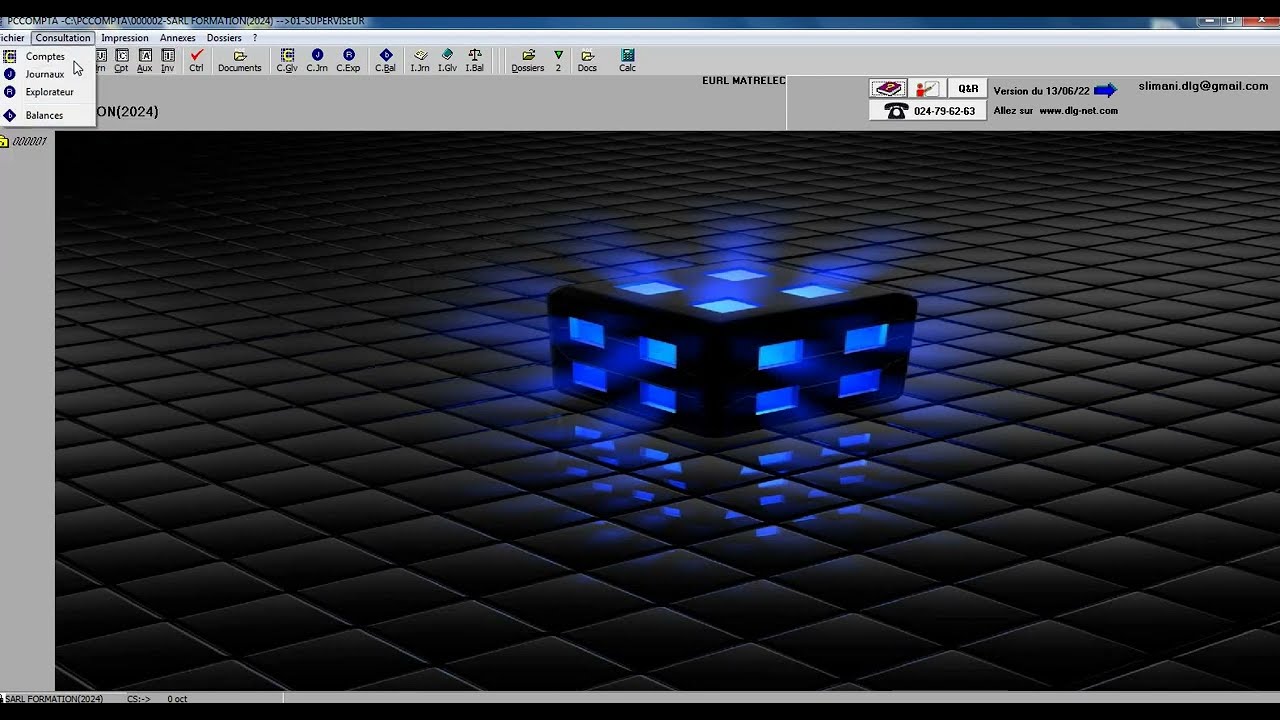Open the Dossiers folder toolbar icon
1280x720 pixels.
pyautogui.click(x=528, y=61)
